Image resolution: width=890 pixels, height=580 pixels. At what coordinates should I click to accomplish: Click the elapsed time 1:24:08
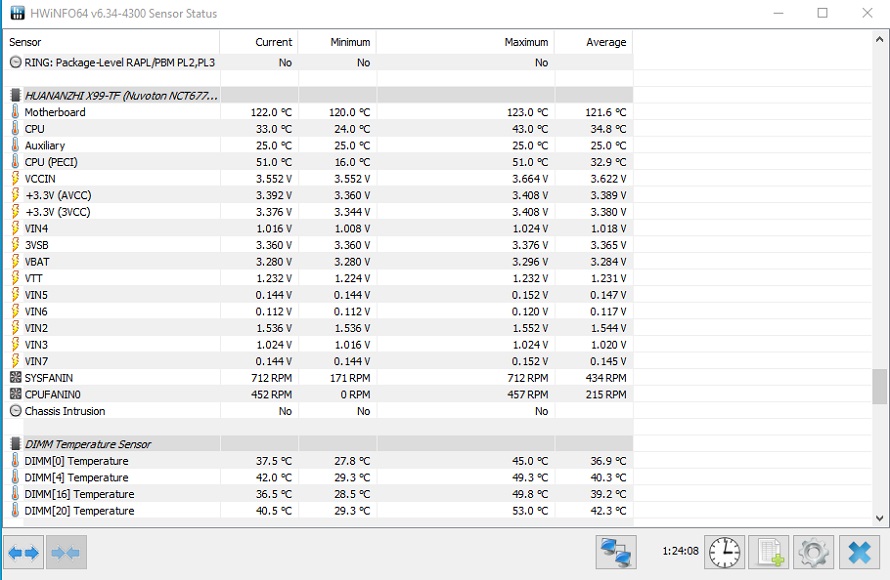pos(680,551)
